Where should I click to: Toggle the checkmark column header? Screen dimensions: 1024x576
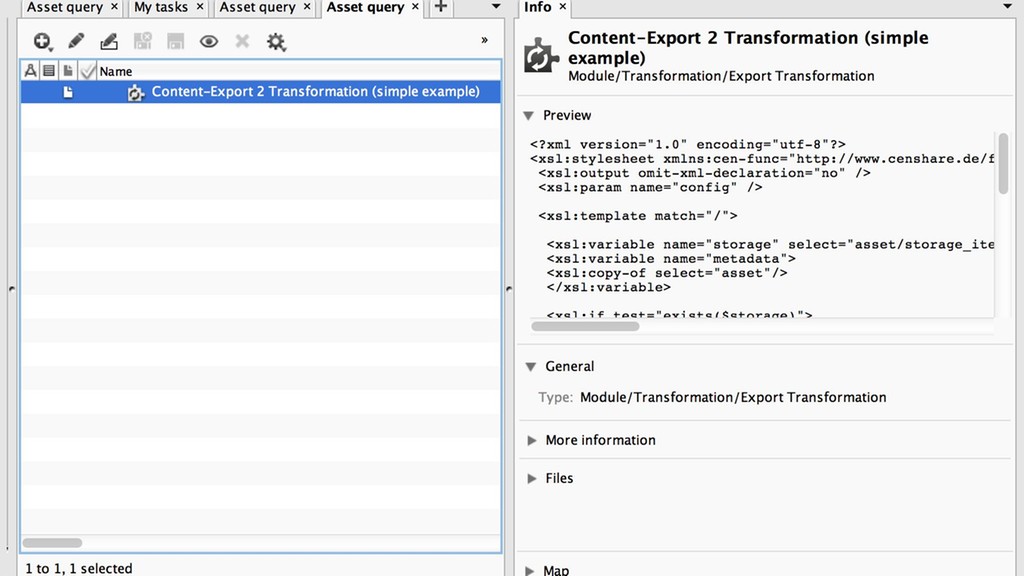[87, 70]
